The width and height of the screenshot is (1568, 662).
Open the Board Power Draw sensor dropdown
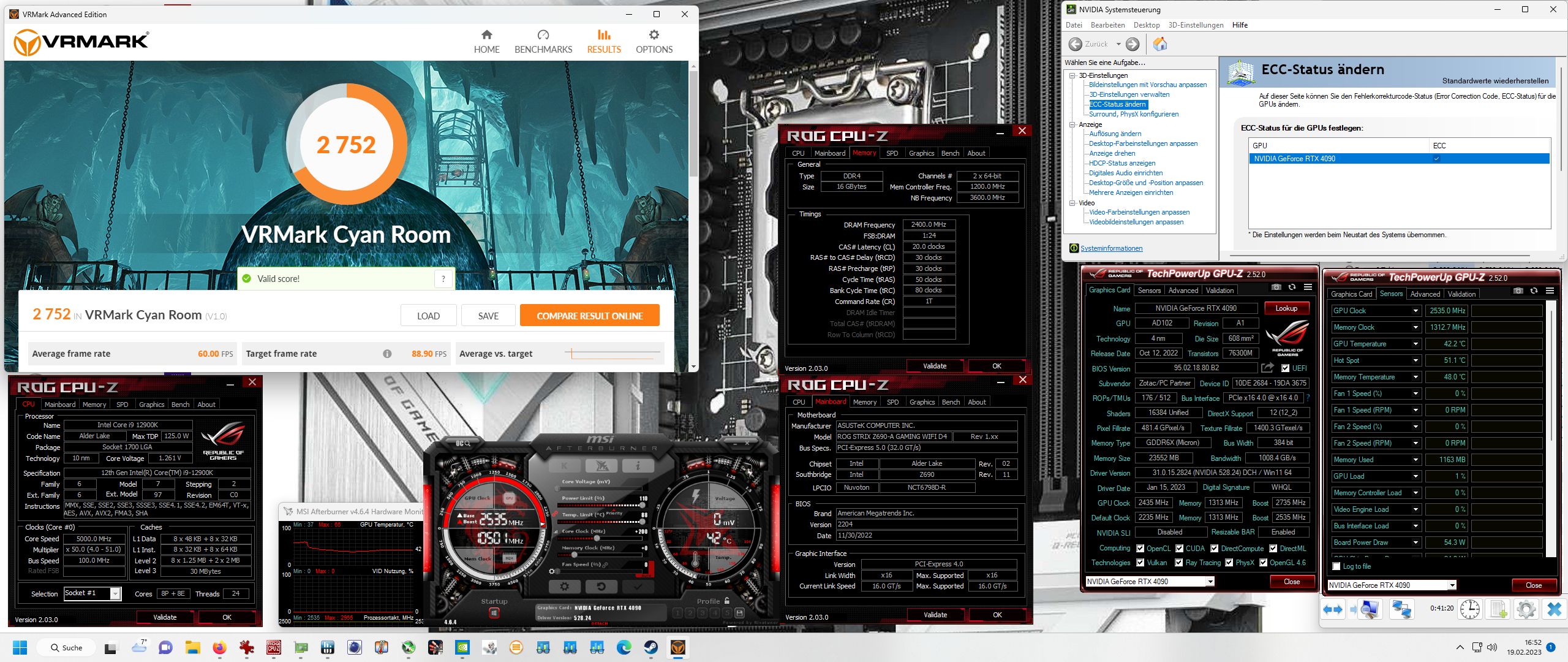click(1415, 542)
